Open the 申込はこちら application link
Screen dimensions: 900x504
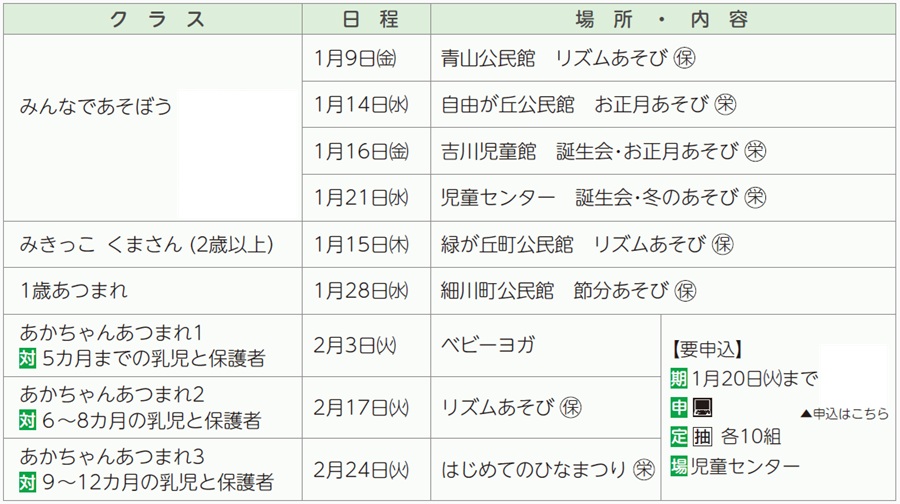[x=844, y=413]
